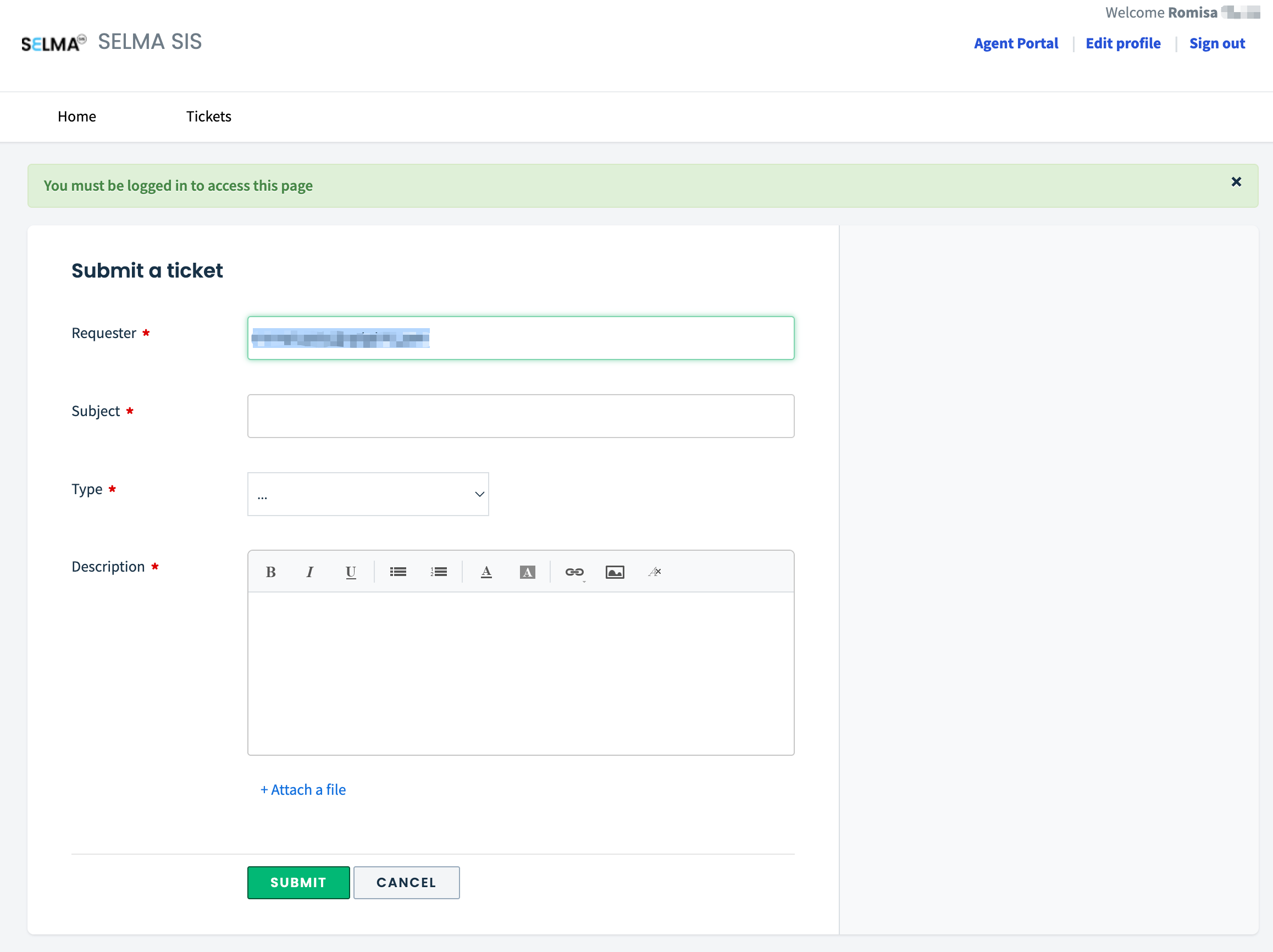Expand the Type dropdown
The width and height of the screenshot is (1273, 952).
368,495
